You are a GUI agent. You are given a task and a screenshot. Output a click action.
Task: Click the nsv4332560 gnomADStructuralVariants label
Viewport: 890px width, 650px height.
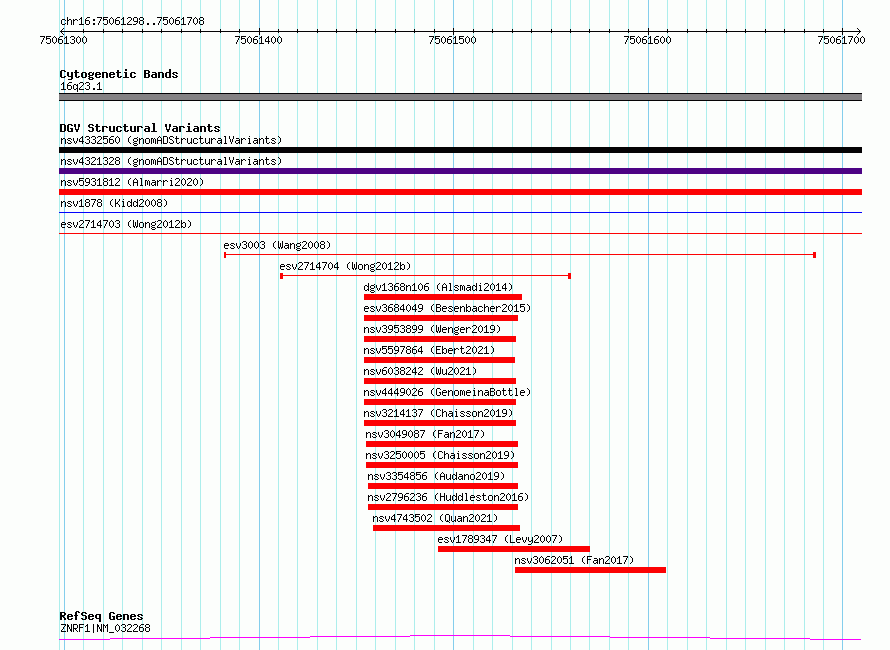(x=171, y=140)
